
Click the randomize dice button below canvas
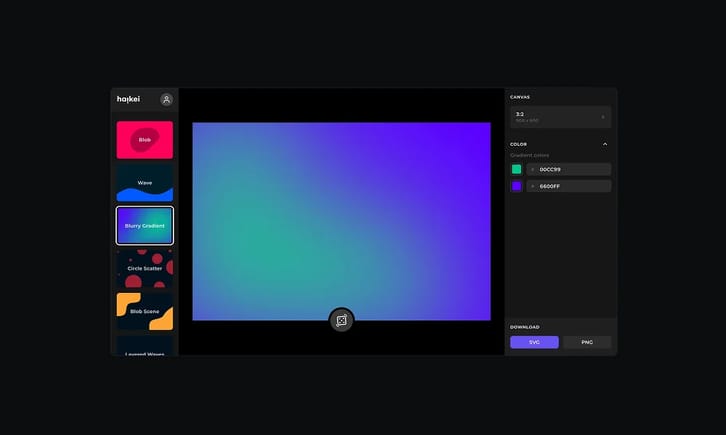(x=341, y=320)
